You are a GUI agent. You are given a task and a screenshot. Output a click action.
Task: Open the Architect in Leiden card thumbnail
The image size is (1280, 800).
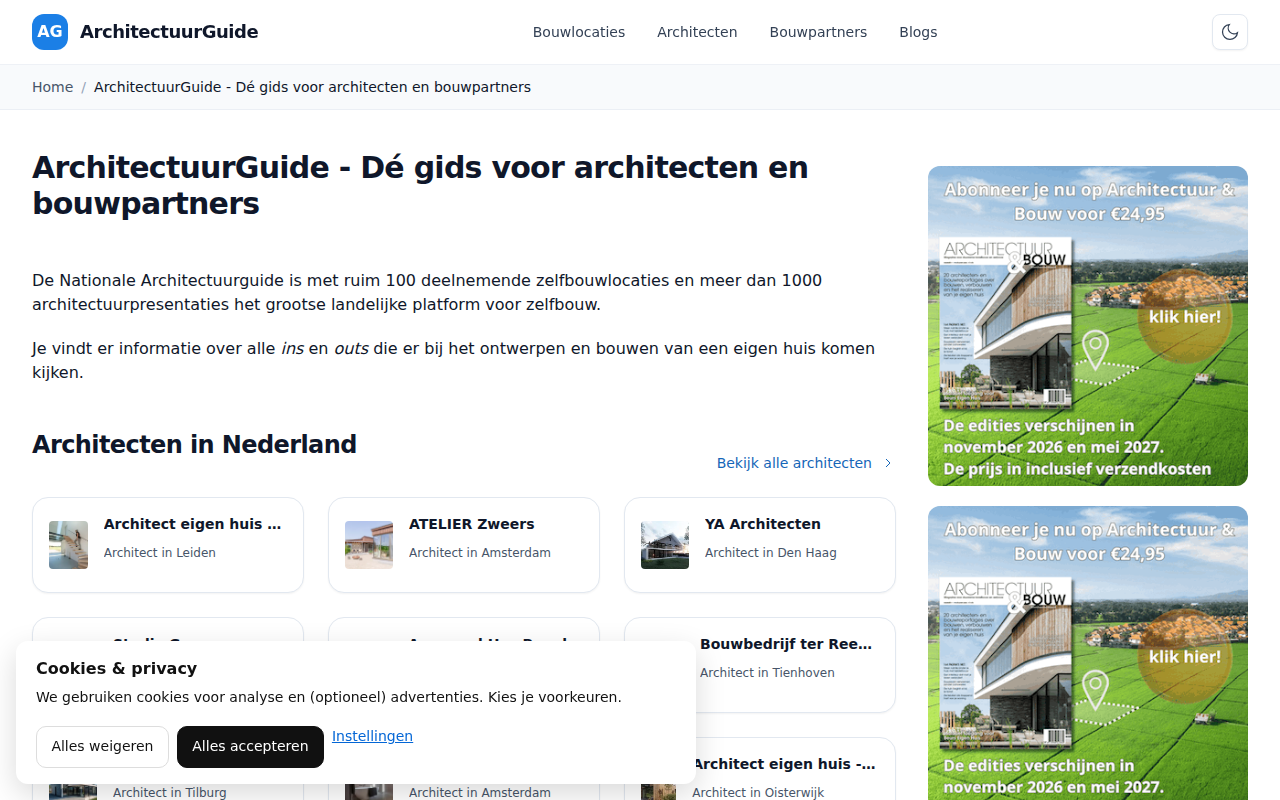(68, 545)
